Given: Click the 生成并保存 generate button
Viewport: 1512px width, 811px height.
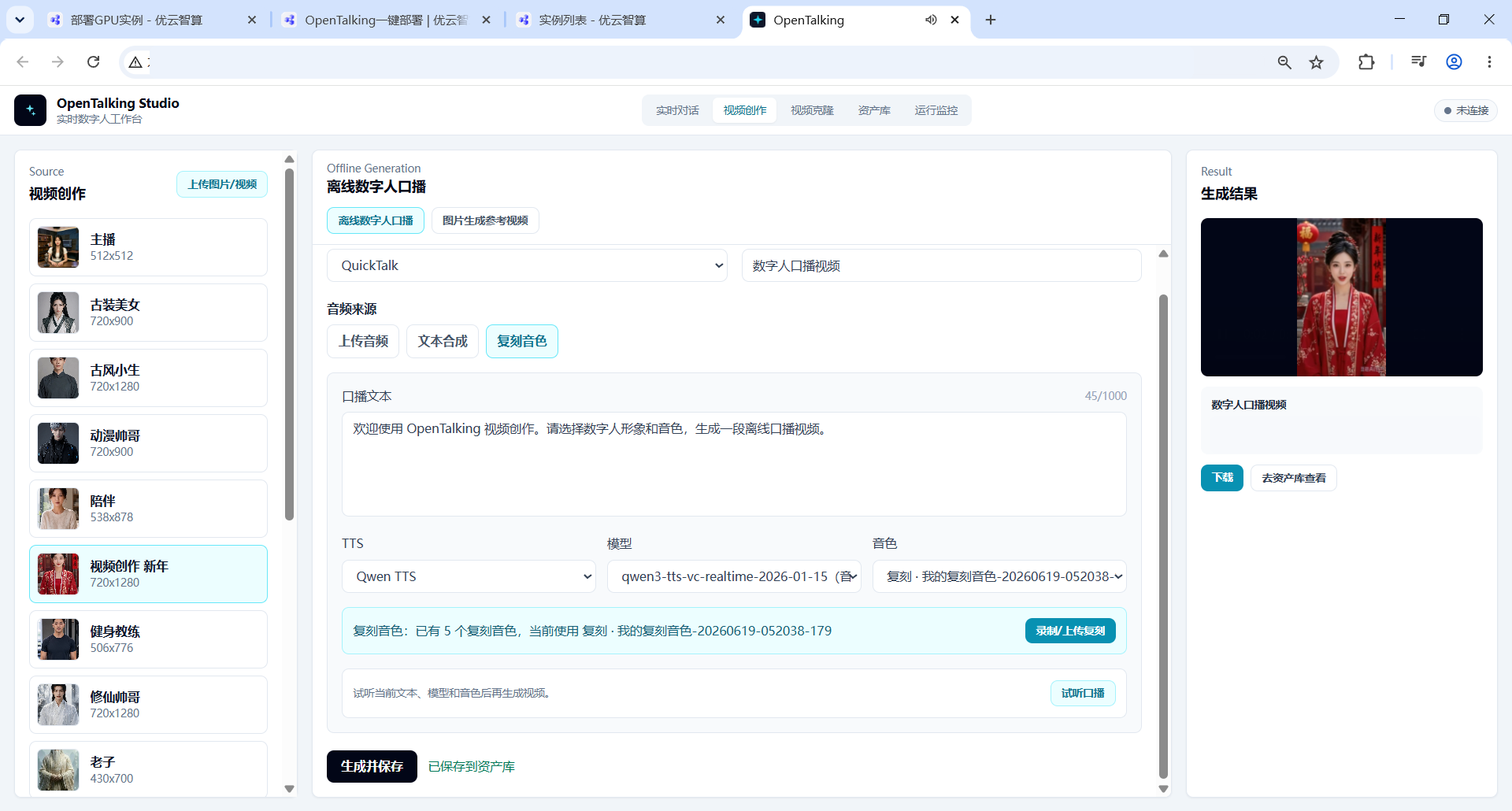Looking at the screenshot, I should point(372,766).
